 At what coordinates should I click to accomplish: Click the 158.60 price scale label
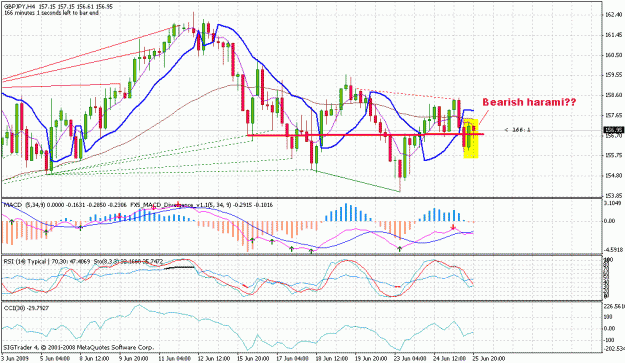613,95
